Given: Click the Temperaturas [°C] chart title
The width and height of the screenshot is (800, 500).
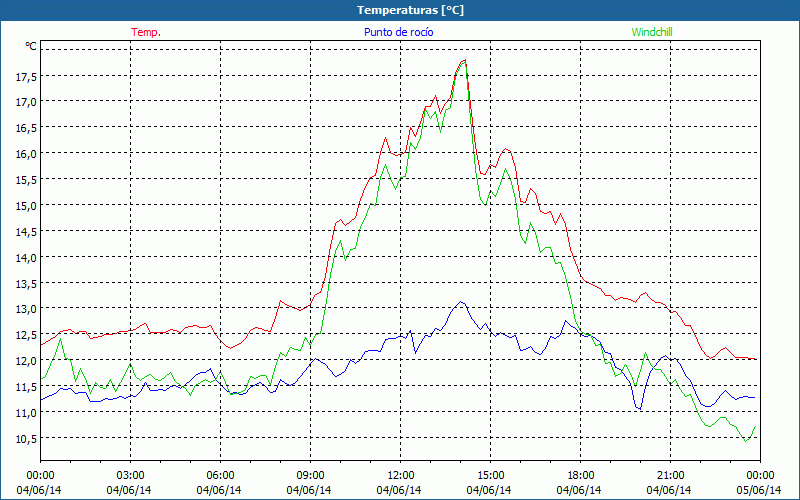Looking at the screenshot, I should [410, 10].
